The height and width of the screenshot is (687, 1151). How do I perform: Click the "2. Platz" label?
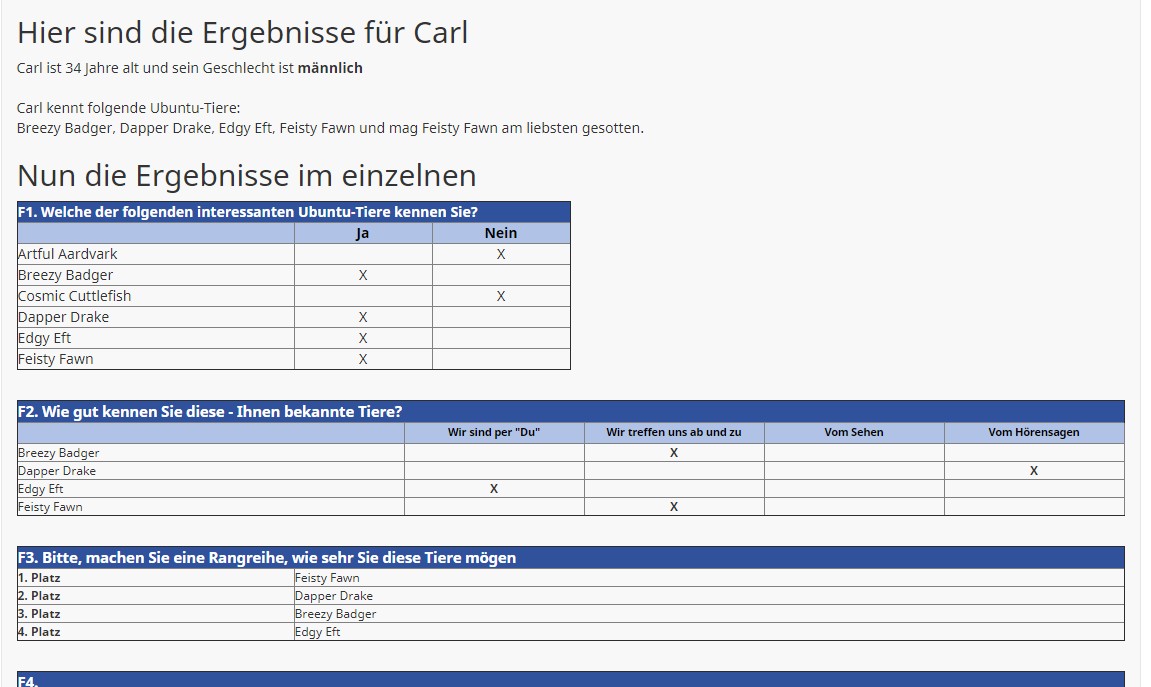pos(39,596)
